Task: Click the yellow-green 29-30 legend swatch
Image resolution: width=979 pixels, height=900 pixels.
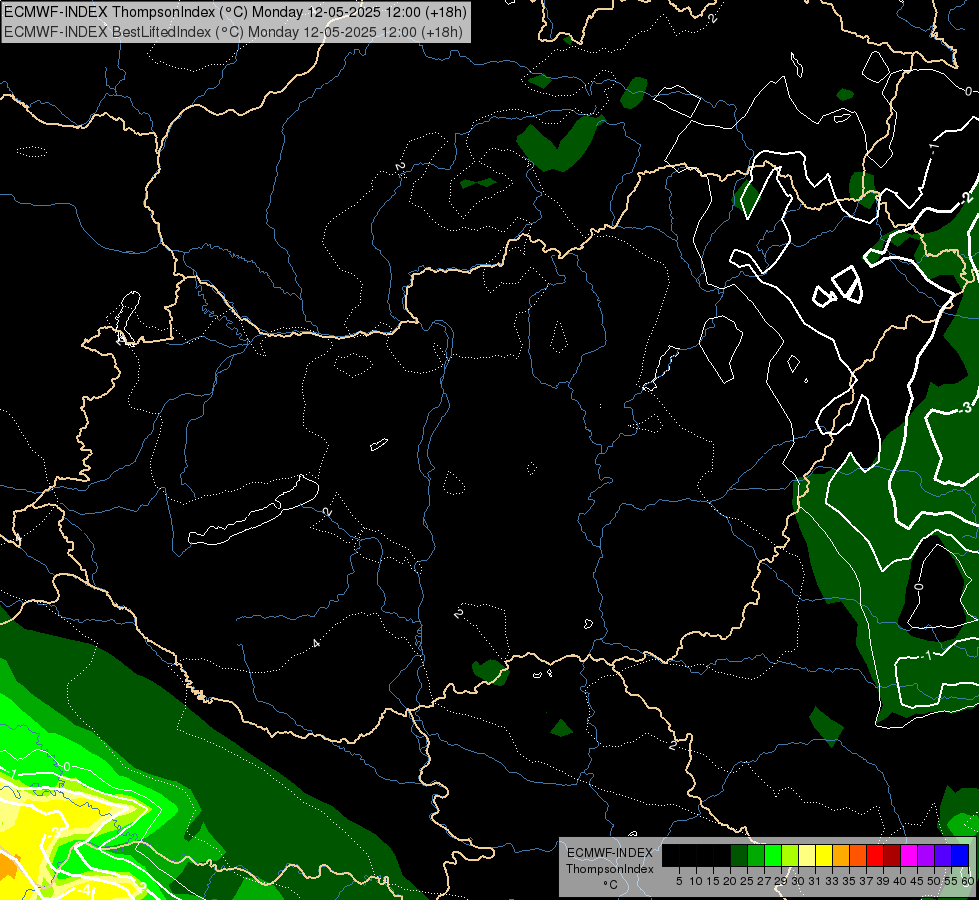Action: pyautogui.click(x=790, y=855)
